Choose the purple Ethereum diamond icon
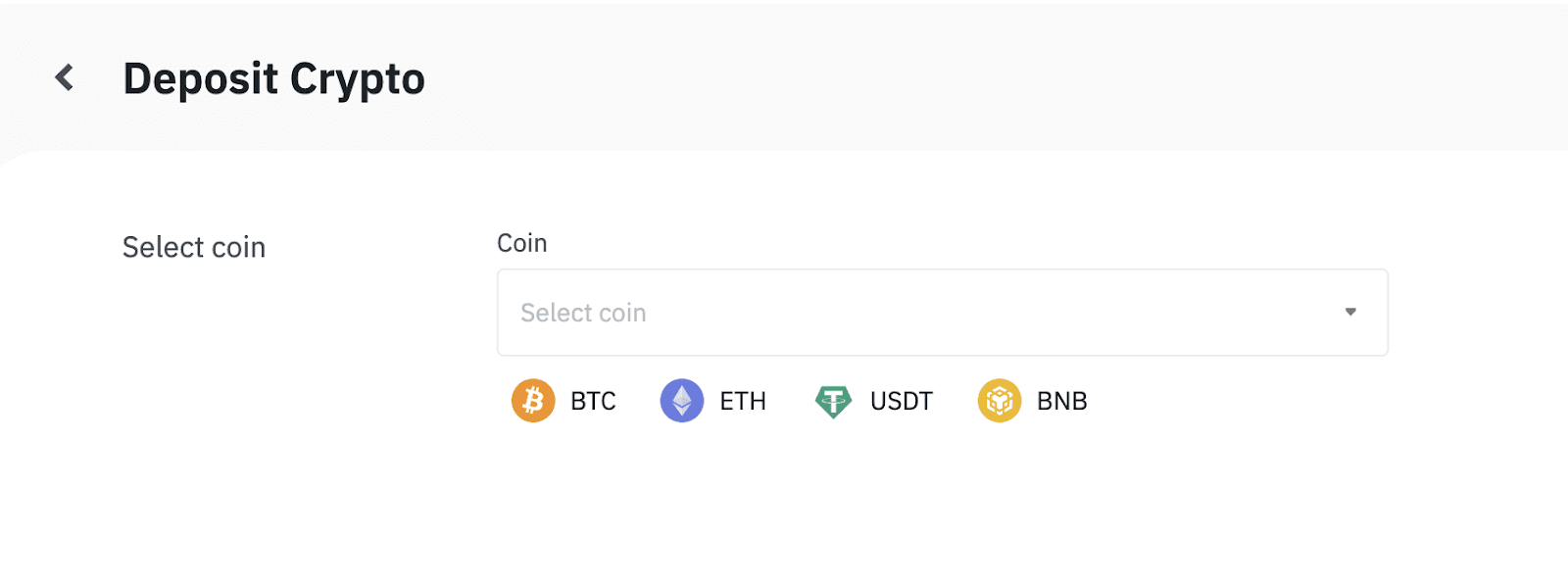 coord(682,401)
